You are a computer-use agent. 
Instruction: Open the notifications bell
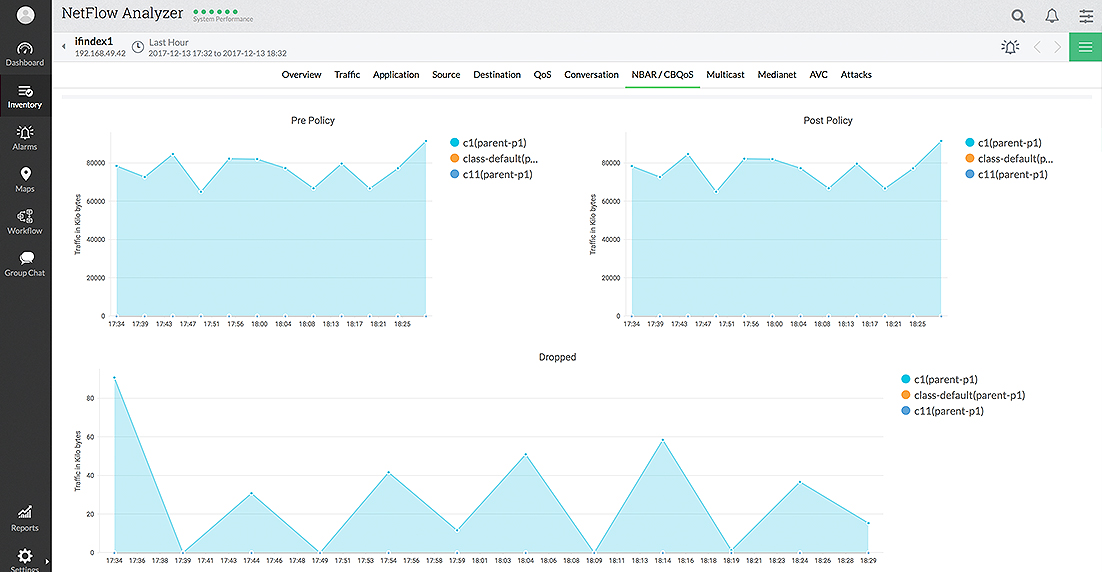point(1051,15)
